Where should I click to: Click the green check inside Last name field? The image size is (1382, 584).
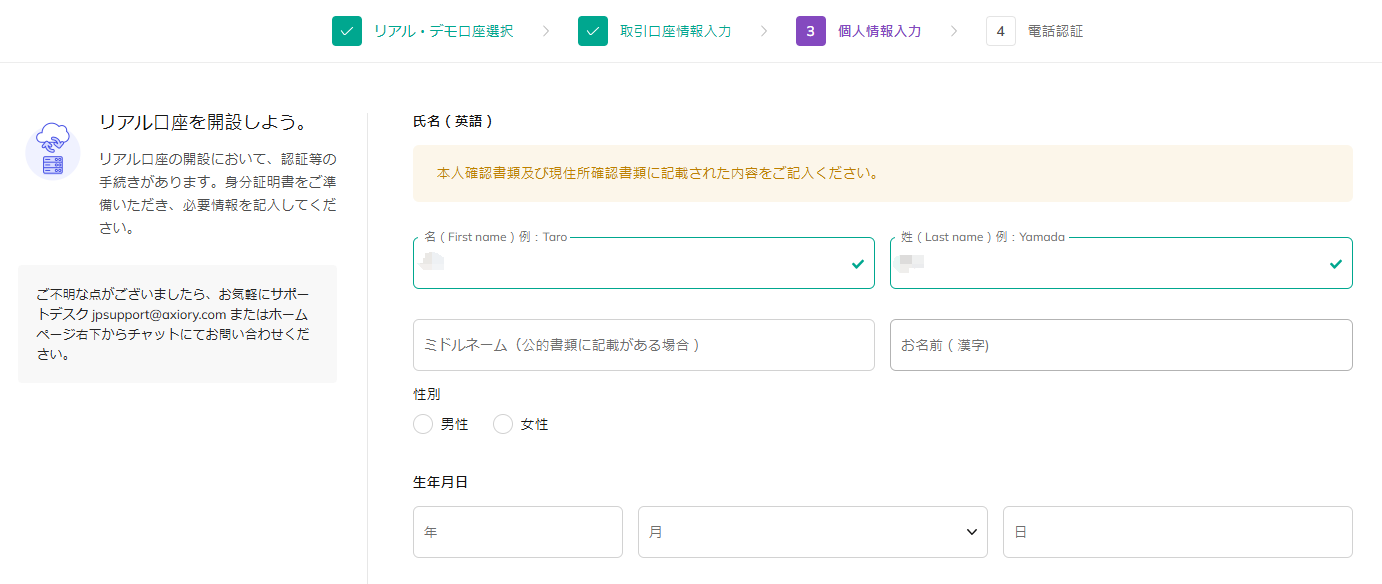pyautogui.click(x=1335, y=264)
